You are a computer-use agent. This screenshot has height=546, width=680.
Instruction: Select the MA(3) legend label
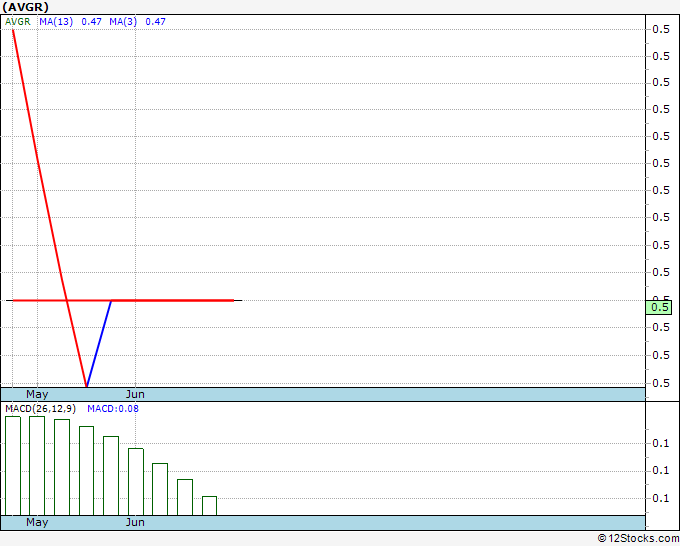pyautogui.click(x=123, y=22)
